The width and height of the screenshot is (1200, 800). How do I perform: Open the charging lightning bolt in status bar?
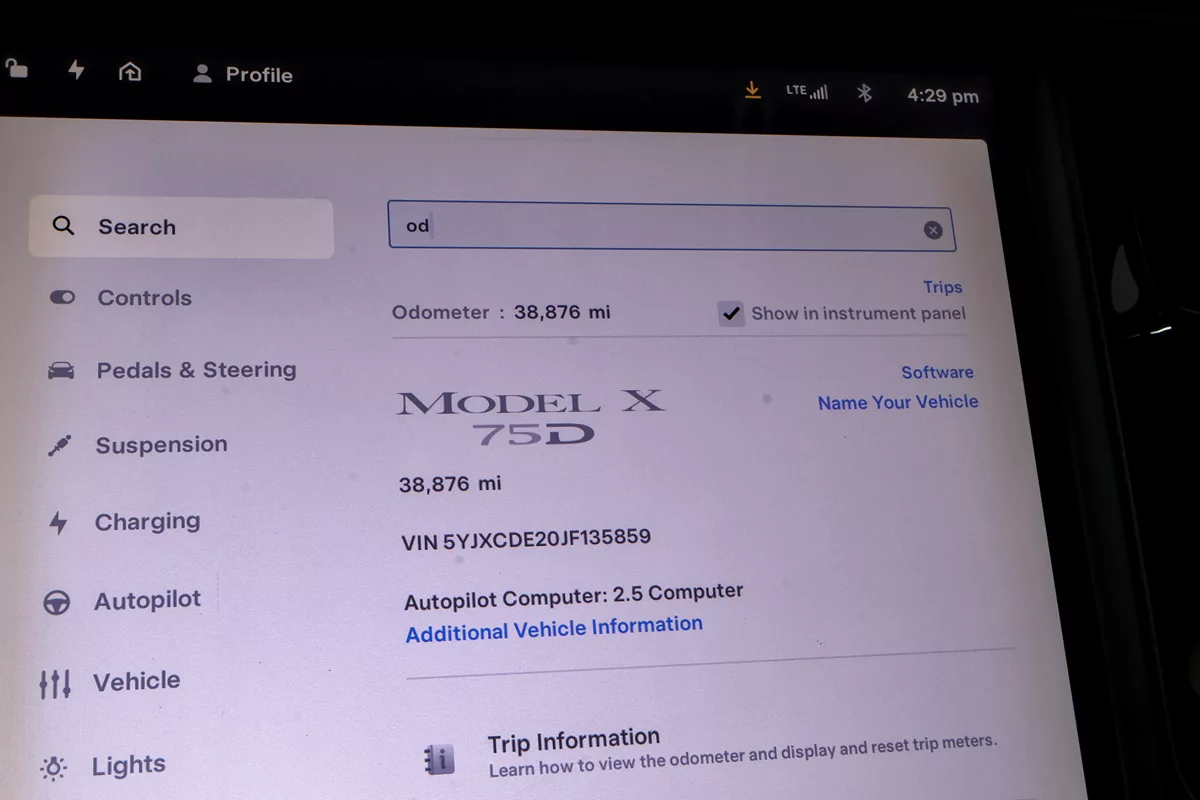pyautogui.click(x=76, y=70)
